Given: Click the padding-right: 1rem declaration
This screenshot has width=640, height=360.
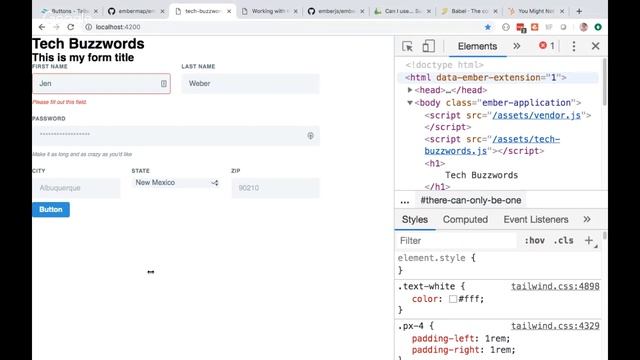Looking at the screenshot, I should (463, 350).
